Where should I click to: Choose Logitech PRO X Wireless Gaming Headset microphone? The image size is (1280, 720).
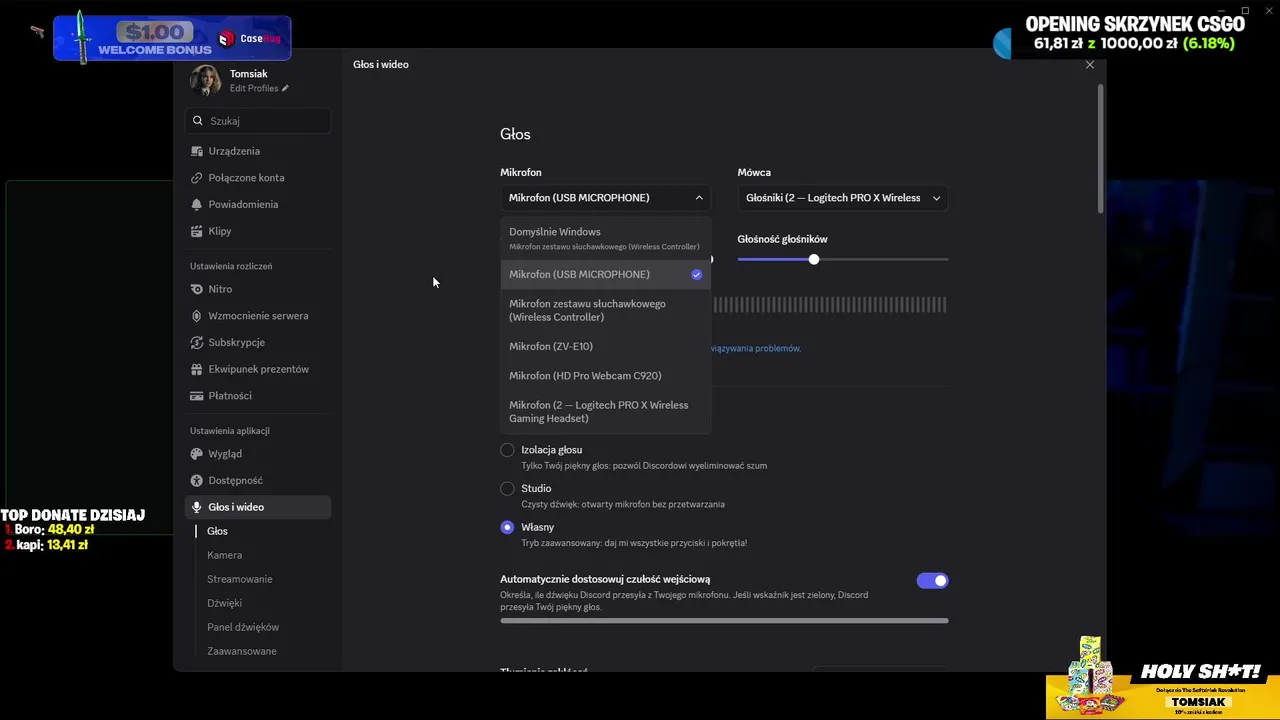tap(605, 412)
